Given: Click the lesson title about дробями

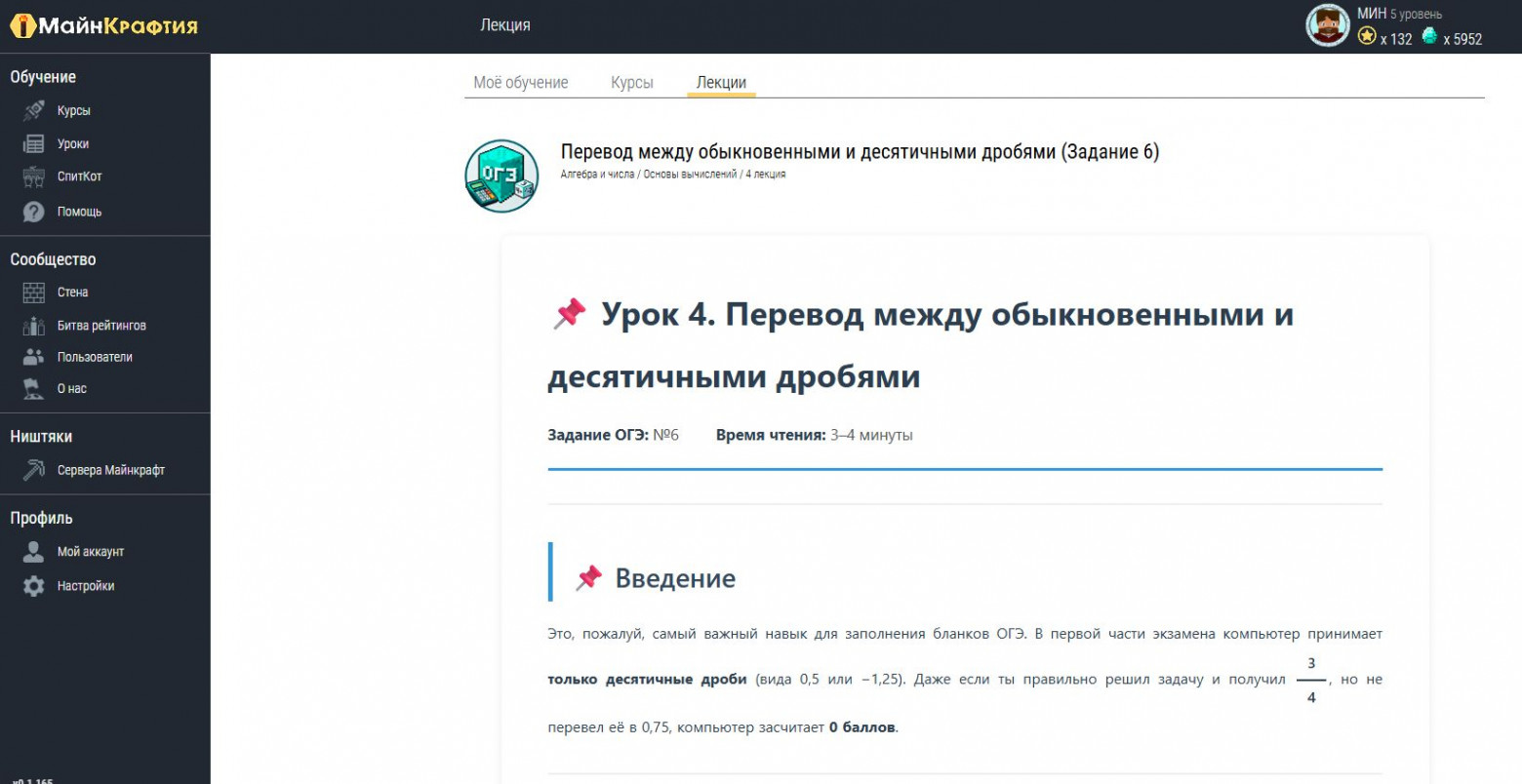Looking at the screenshot, I should [x=859, y=152].
